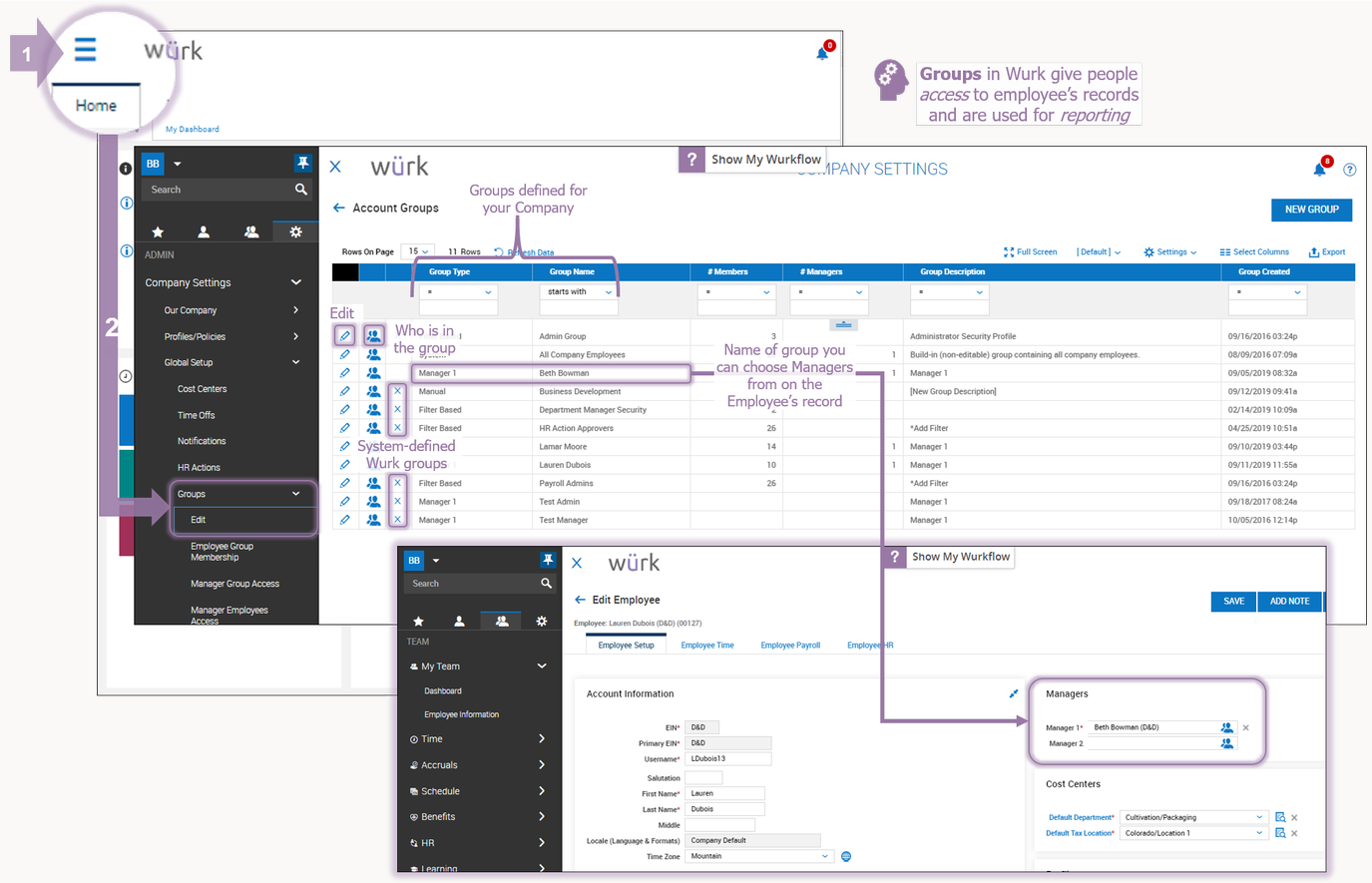Click the help question mark icon beside Company Settings bell
The image size is (1372, 883).
point(1349,170)
